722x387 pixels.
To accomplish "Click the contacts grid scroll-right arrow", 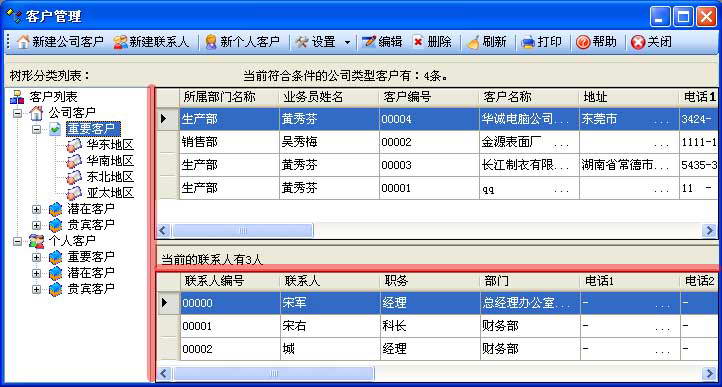I will tap(710, 373).
